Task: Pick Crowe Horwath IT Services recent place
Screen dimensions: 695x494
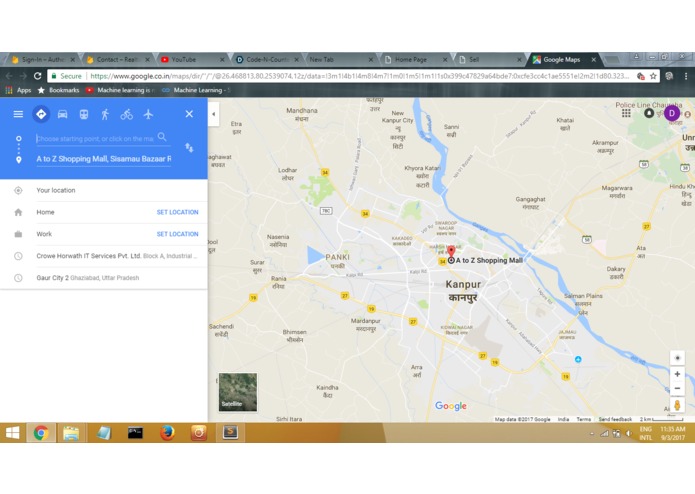Action: tap(104, 256)
